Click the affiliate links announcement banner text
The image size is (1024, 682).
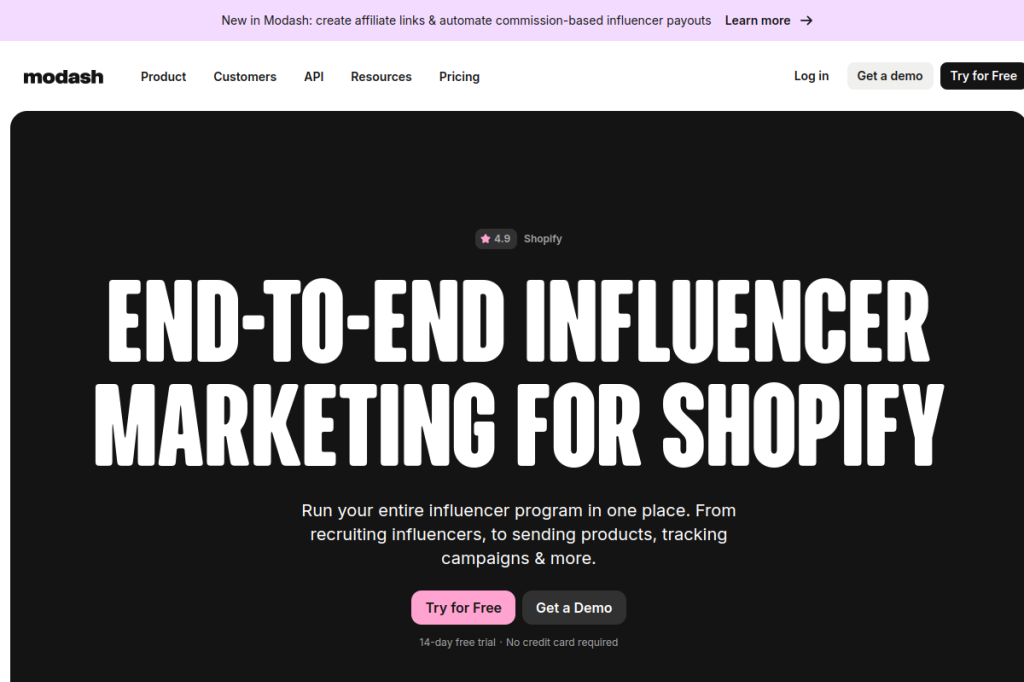tap(466, 20)
